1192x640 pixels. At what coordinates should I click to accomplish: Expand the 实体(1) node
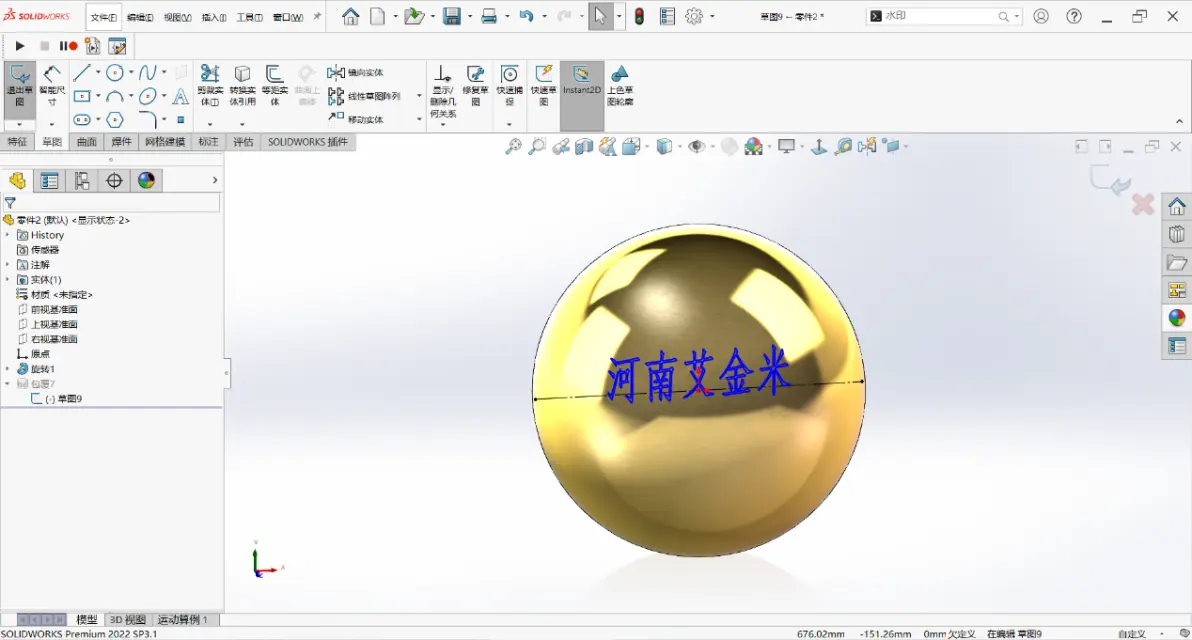(8, 280)
